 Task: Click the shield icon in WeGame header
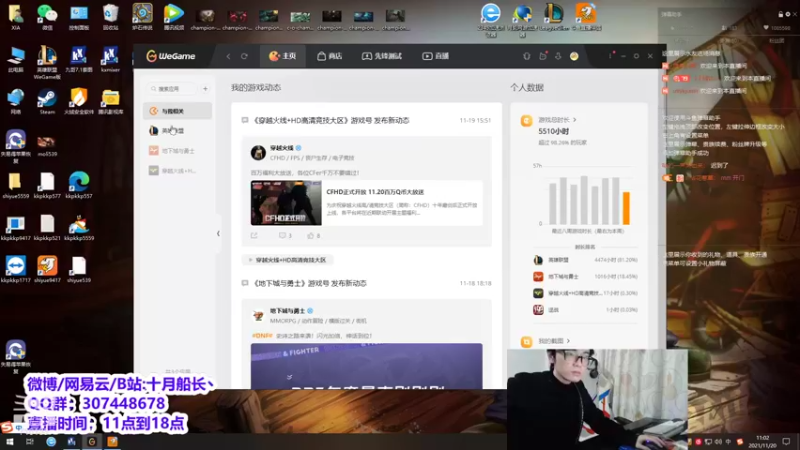point(527,56)
